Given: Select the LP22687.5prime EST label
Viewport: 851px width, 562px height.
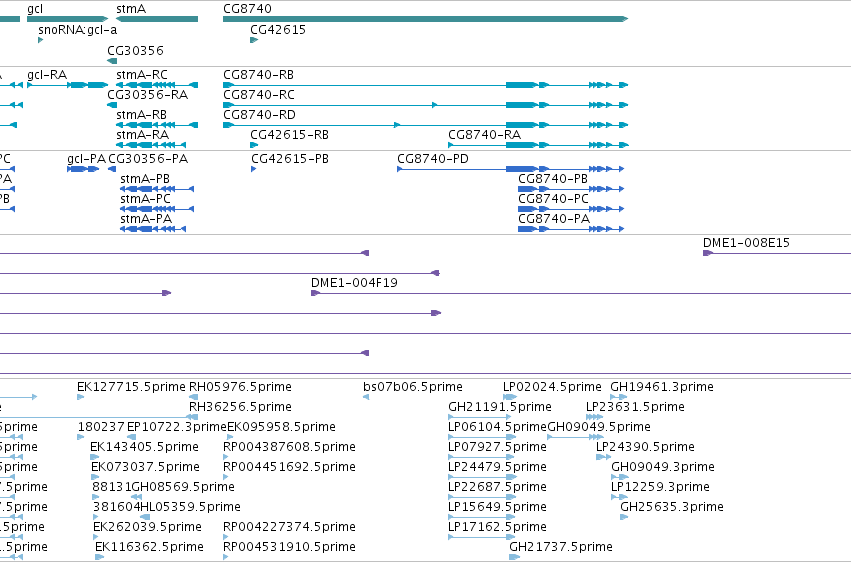Looking at the screenshot, I should click(497, 487).
